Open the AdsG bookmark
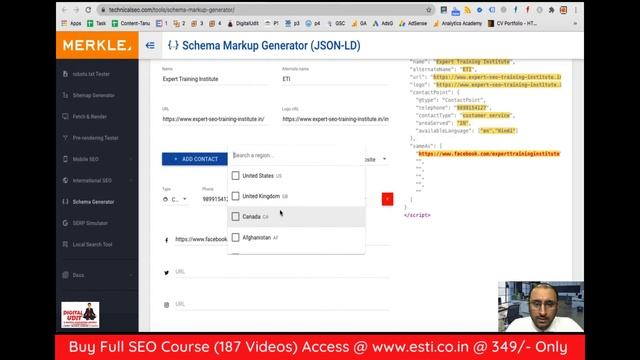This screenshot has height=360, width=640. (383, 24)
